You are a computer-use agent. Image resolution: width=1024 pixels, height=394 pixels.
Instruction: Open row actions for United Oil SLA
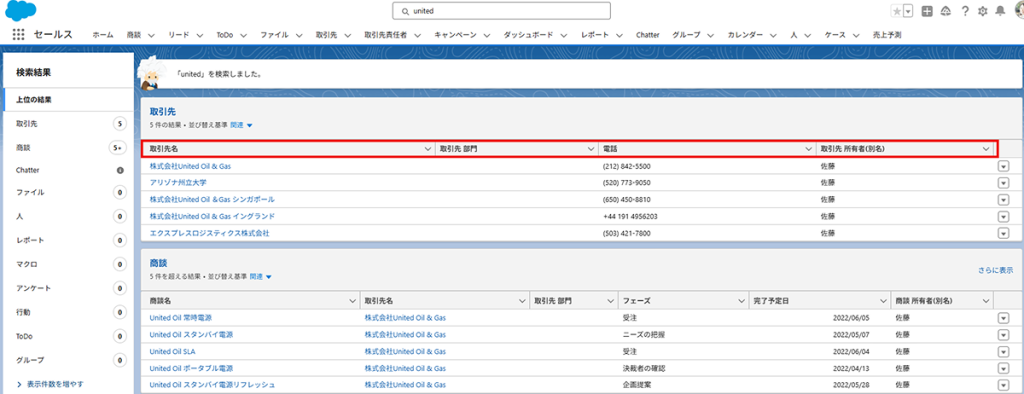point(1003,351)
